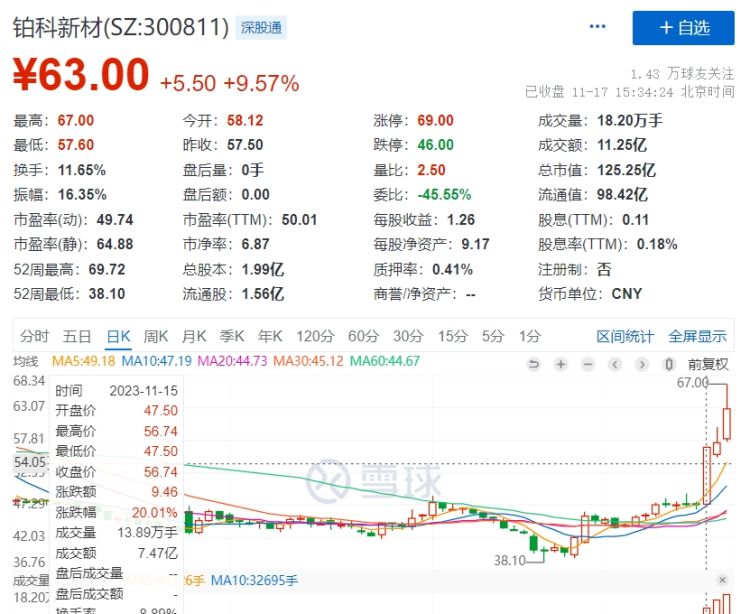Click the ¥63.00 current price

point(81,74)
